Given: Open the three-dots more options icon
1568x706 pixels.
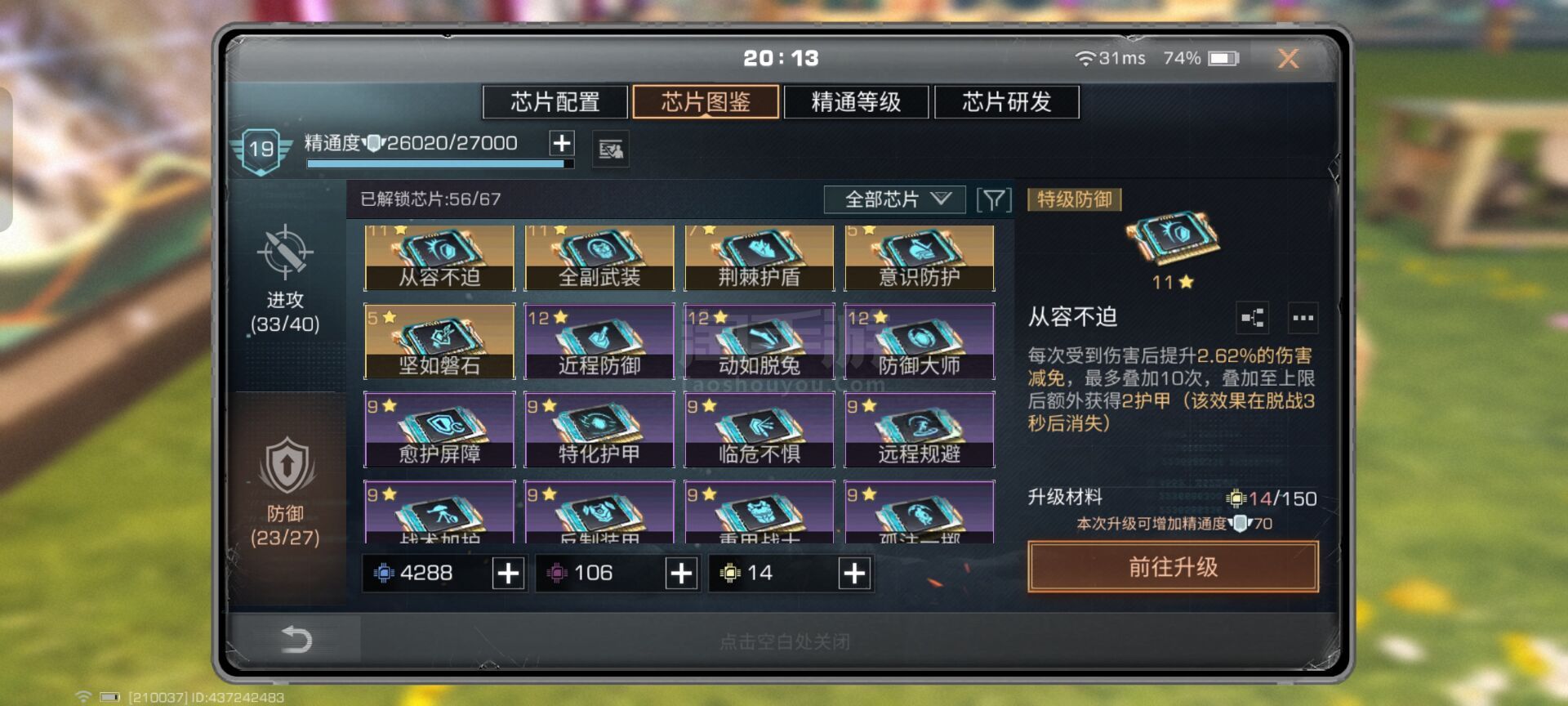Looking at the screenshot, I should 1303,318.
